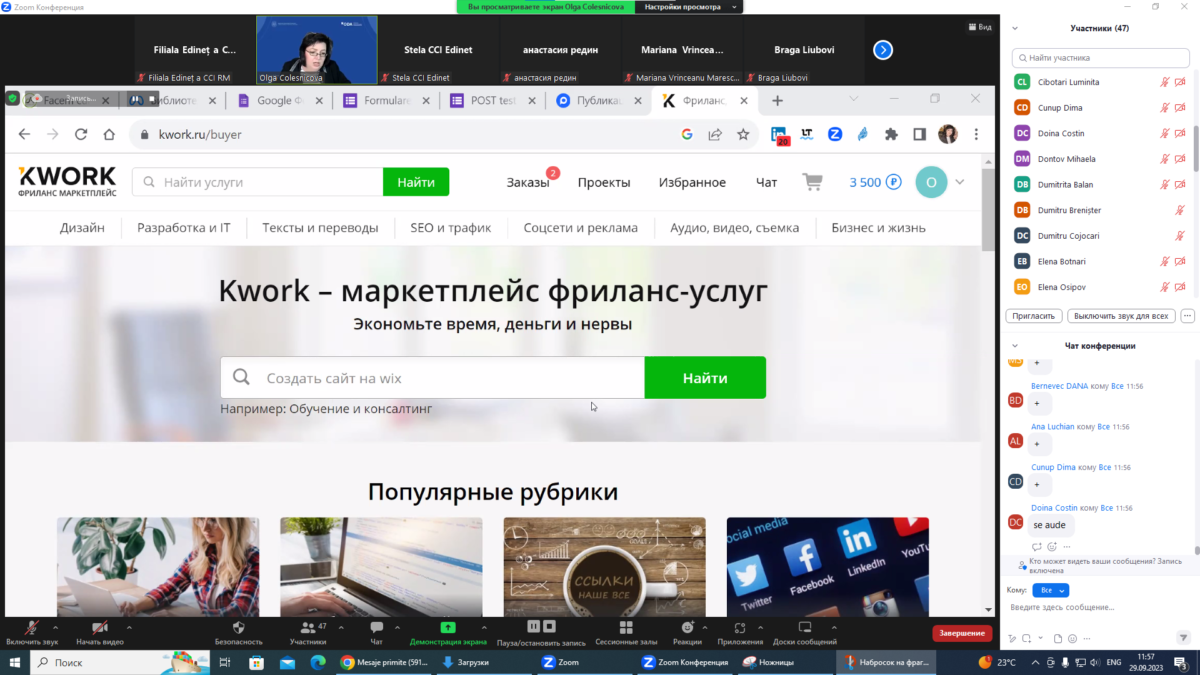Expand the chat options arrow in Zoom toolbar
Image resolution: width=1200 pixels, height=675 pixels.
(x=397, y=627)
